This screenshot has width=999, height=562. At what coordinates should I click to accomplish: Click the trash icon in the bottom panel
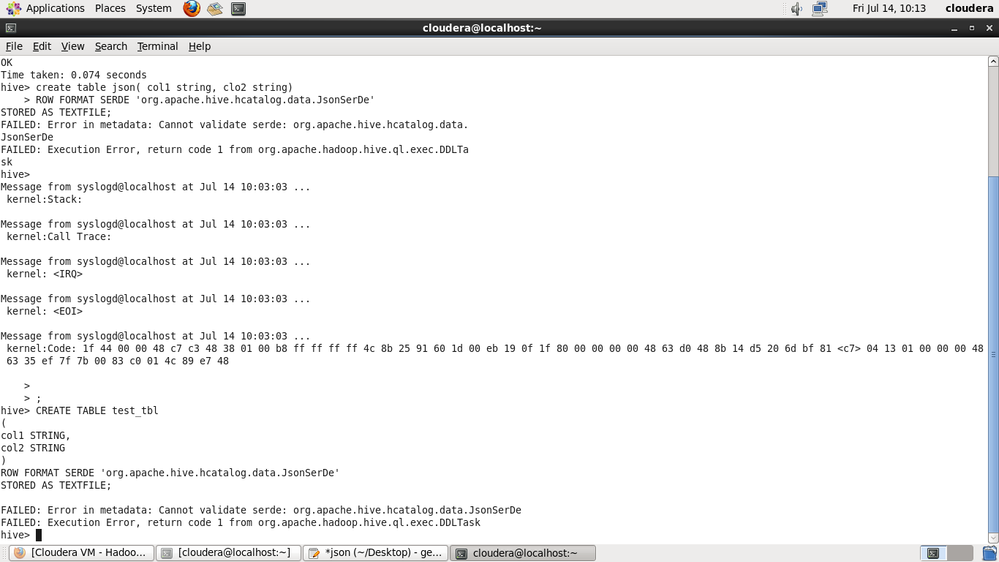[x=989, y=553]
